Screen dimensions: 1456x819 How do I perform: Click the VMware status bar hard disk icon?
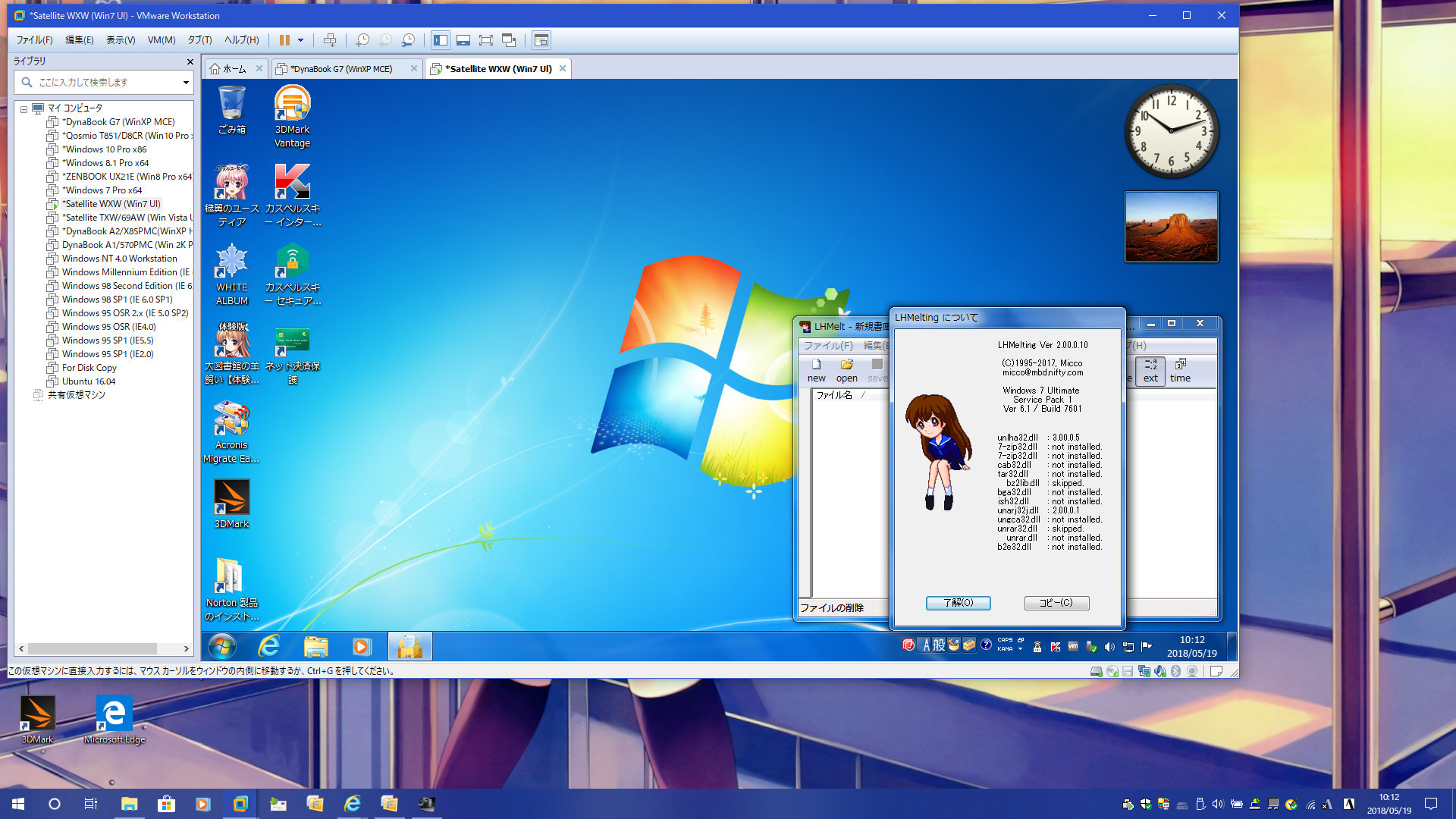pos(1097,671)
